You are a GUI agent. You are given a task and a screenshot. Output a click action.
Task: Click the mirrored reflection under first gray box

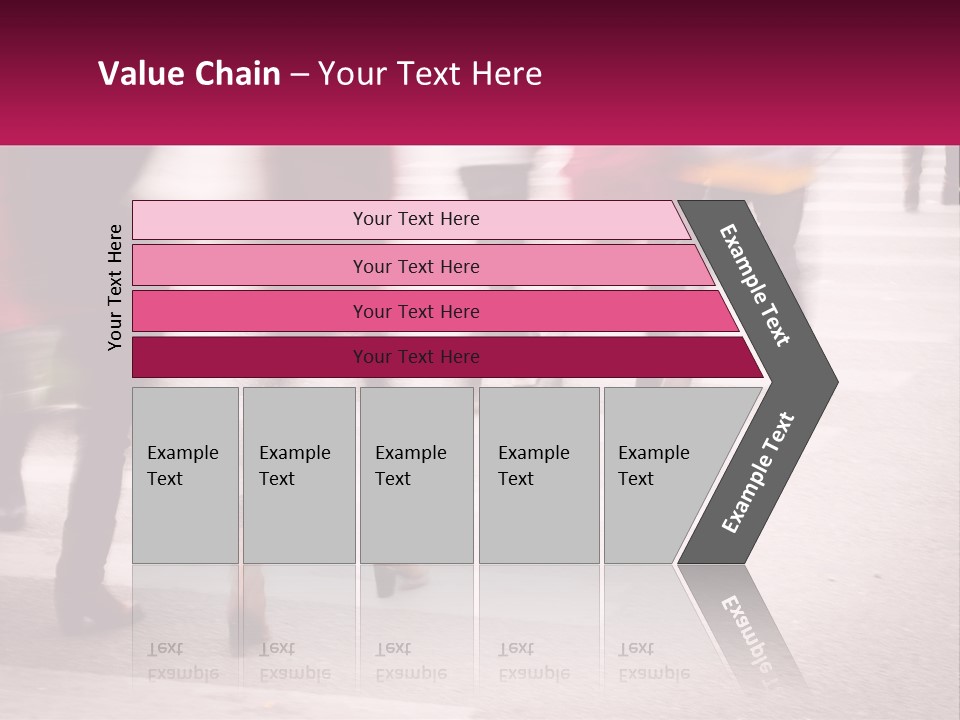[186, 624]
